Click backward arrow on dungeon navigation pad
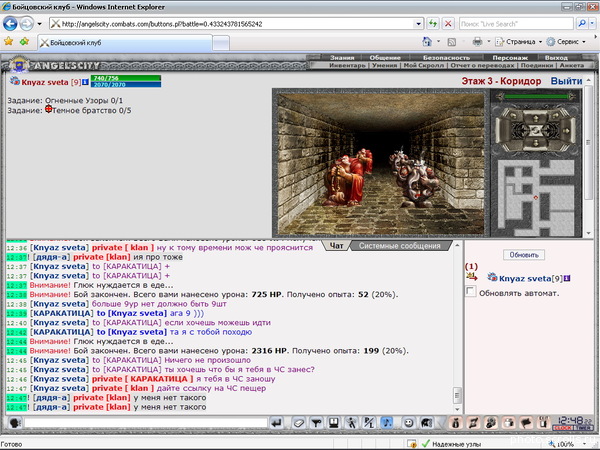This screenshot has height=450, width=600. tap(536, 143)
